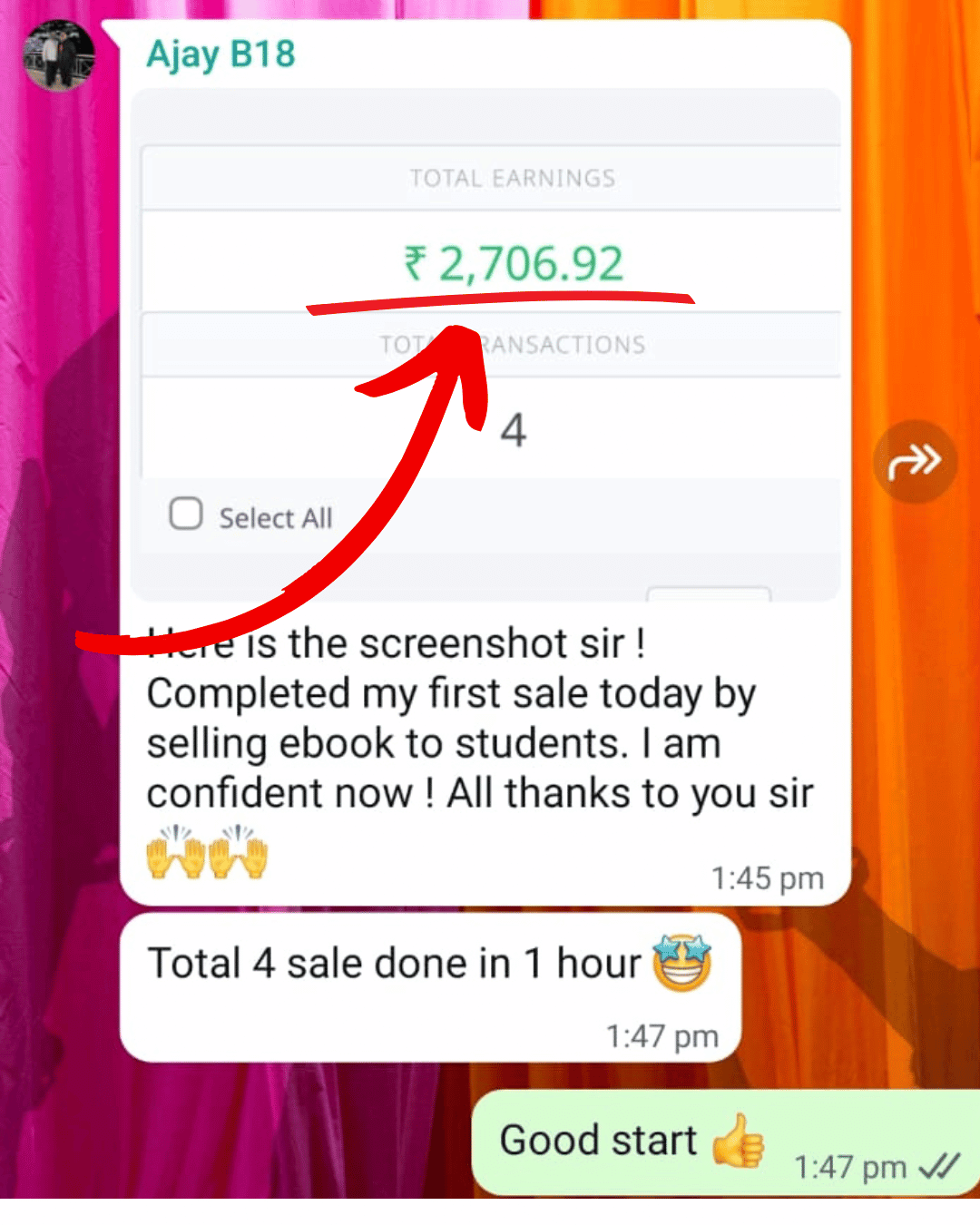Viewport: 980px width, 1225px height.
Task: Tap the raised hands emojis
Action: click(x=207, y=851)
